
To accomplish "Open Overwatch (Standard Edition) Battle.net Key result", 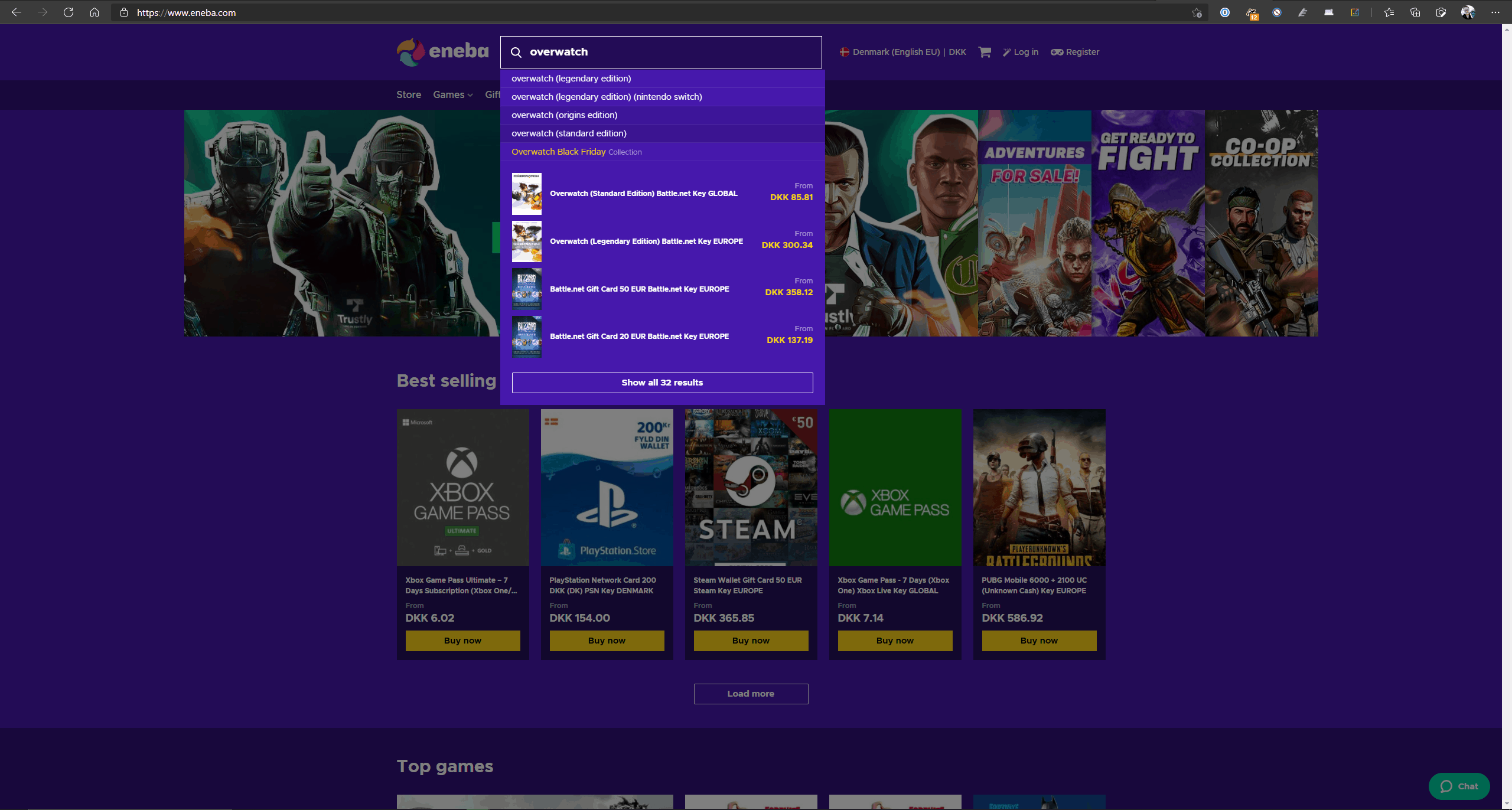I will [x=662, y=194].
